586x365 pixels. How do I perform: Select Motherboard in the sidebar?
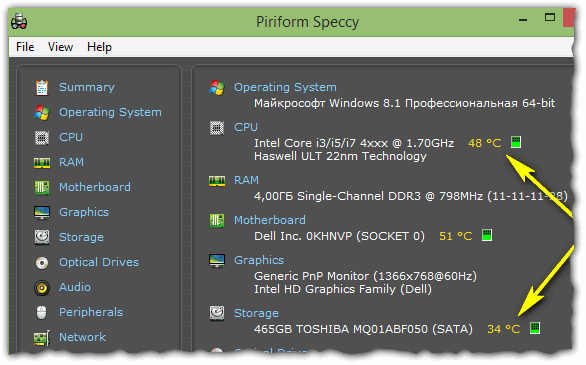tap(95, 187)
